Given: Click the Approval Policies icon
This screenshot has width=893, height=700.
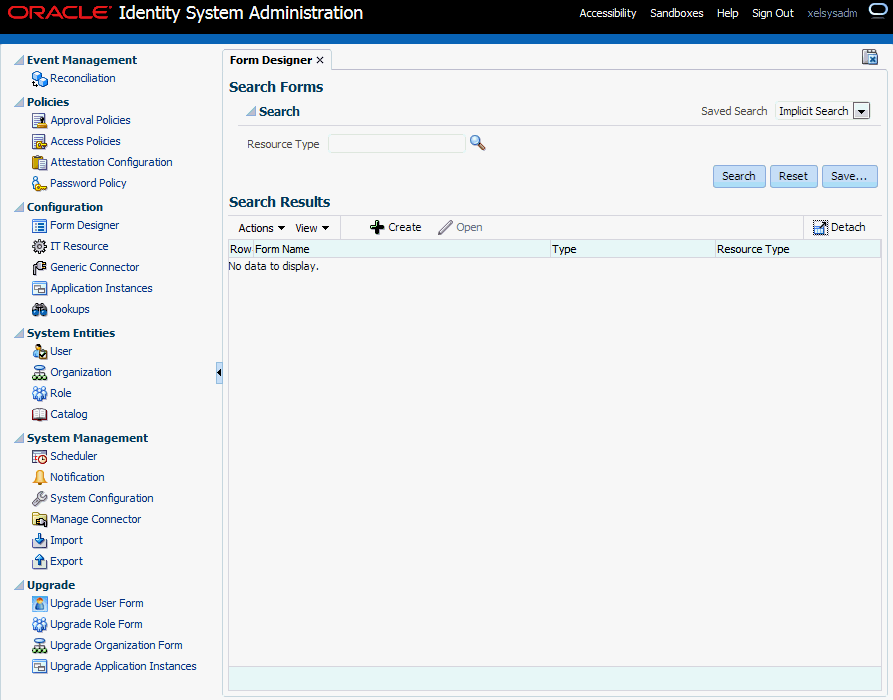Looking at the screenshot, I should [39, 120].
